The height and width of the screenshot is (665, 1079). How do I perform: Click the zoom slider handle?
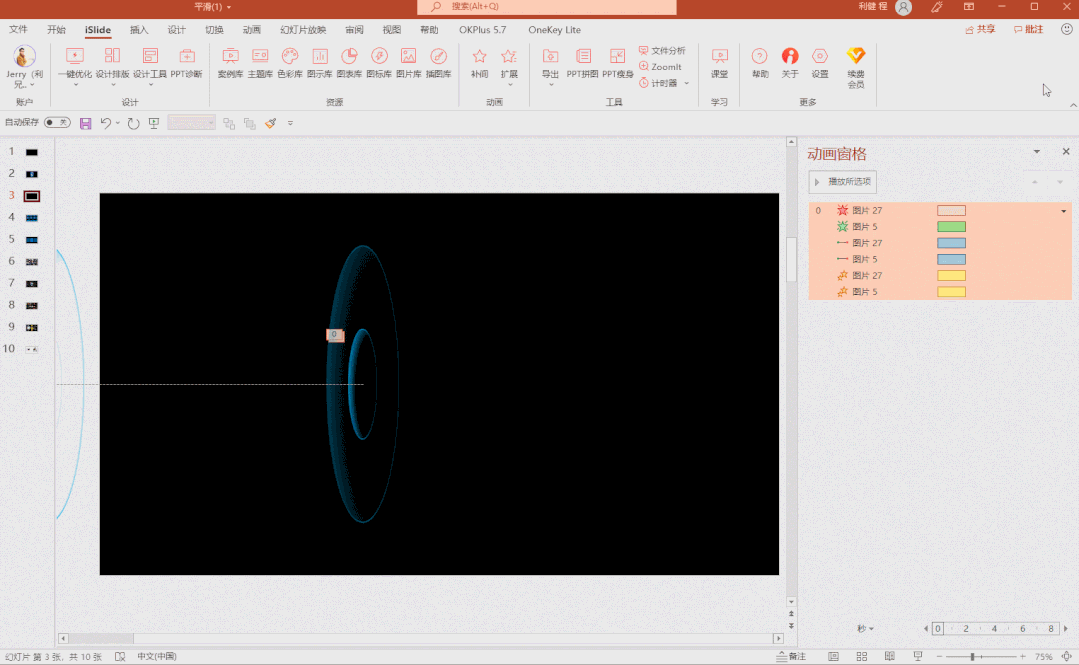pos(972,657)
